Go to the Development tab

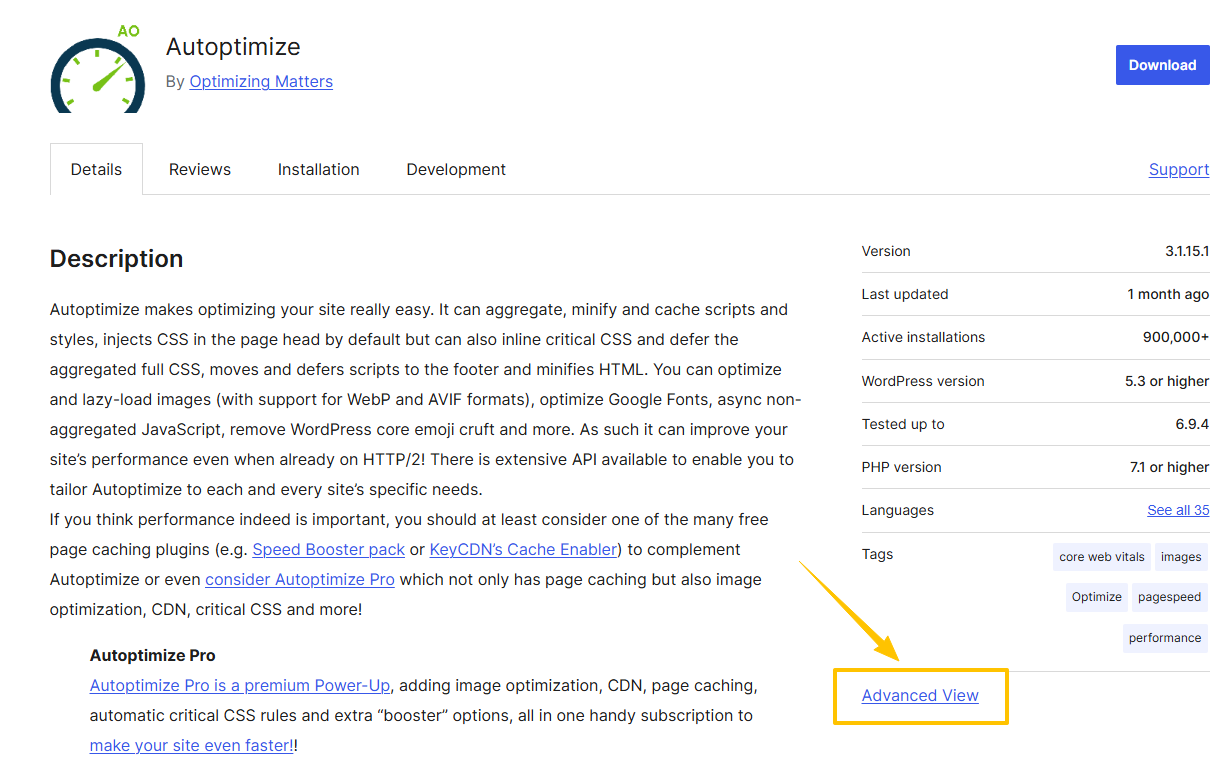(456, 169)
